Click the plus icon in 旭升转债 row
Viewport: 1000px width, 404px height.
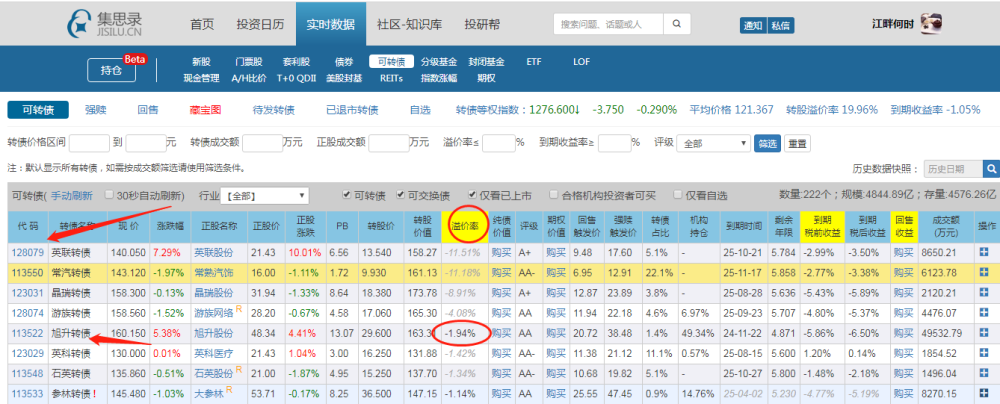click(984, 333)
